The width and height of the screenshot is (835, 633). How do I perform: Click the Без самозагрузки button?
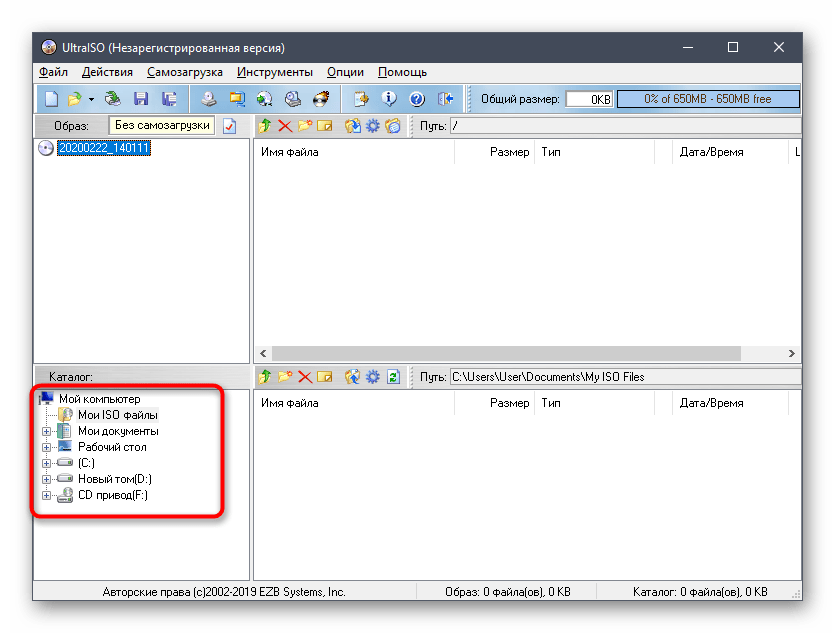coord(162,125)
